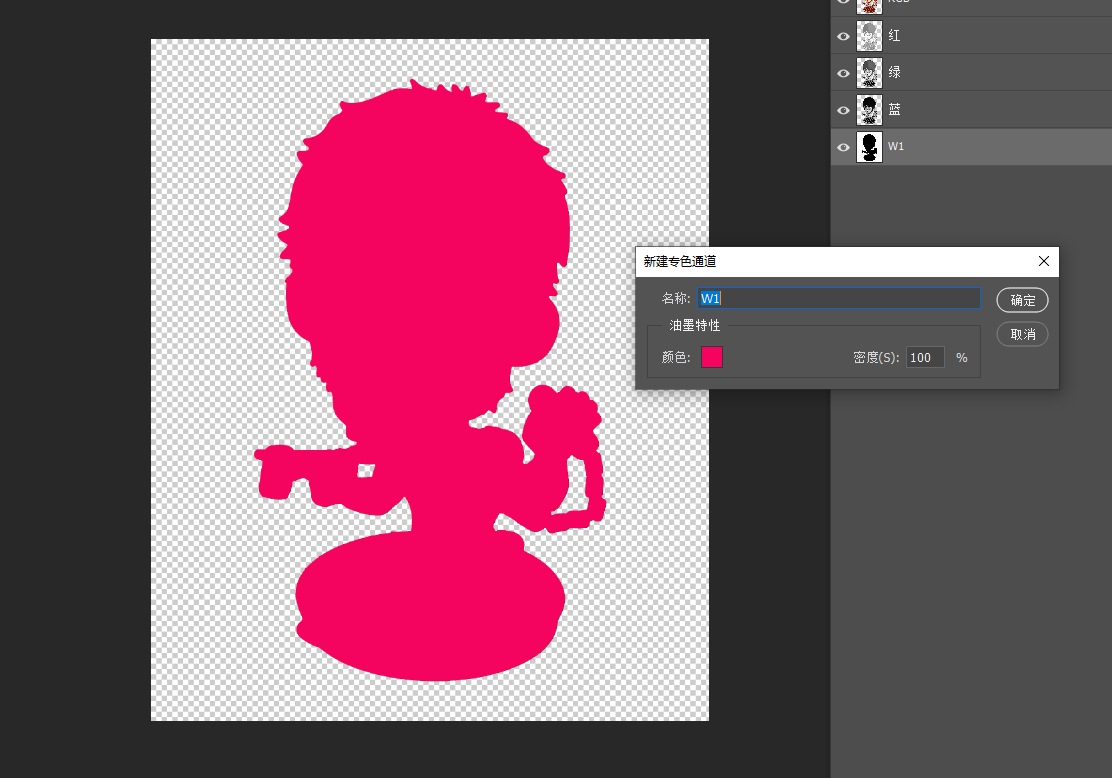Confirm dialog with the 确定 button
1112x778 pixels.
coord(1022,300)
